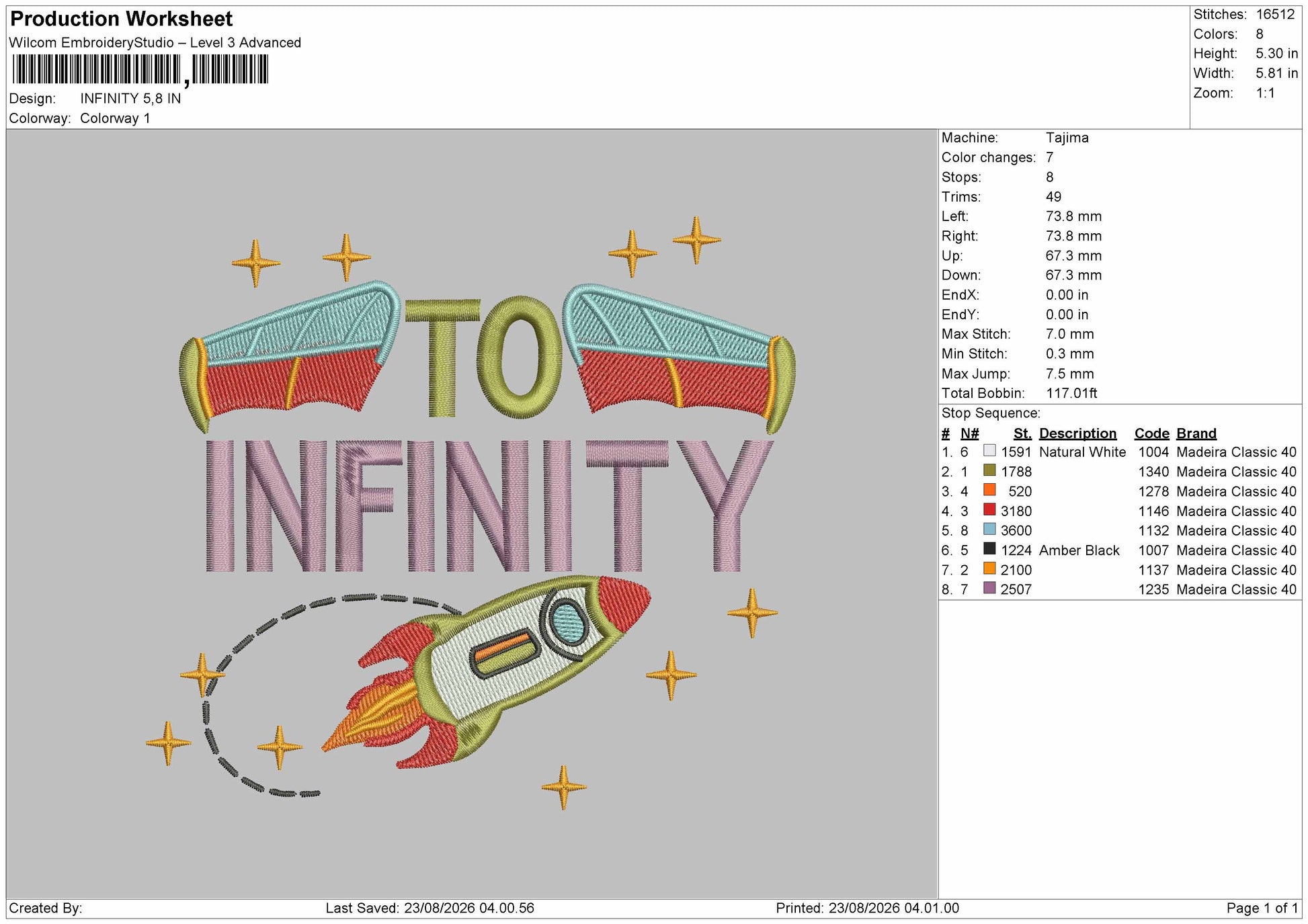Click the 'Description' column header
1308x924 pixels.
tap(1077, 433)
